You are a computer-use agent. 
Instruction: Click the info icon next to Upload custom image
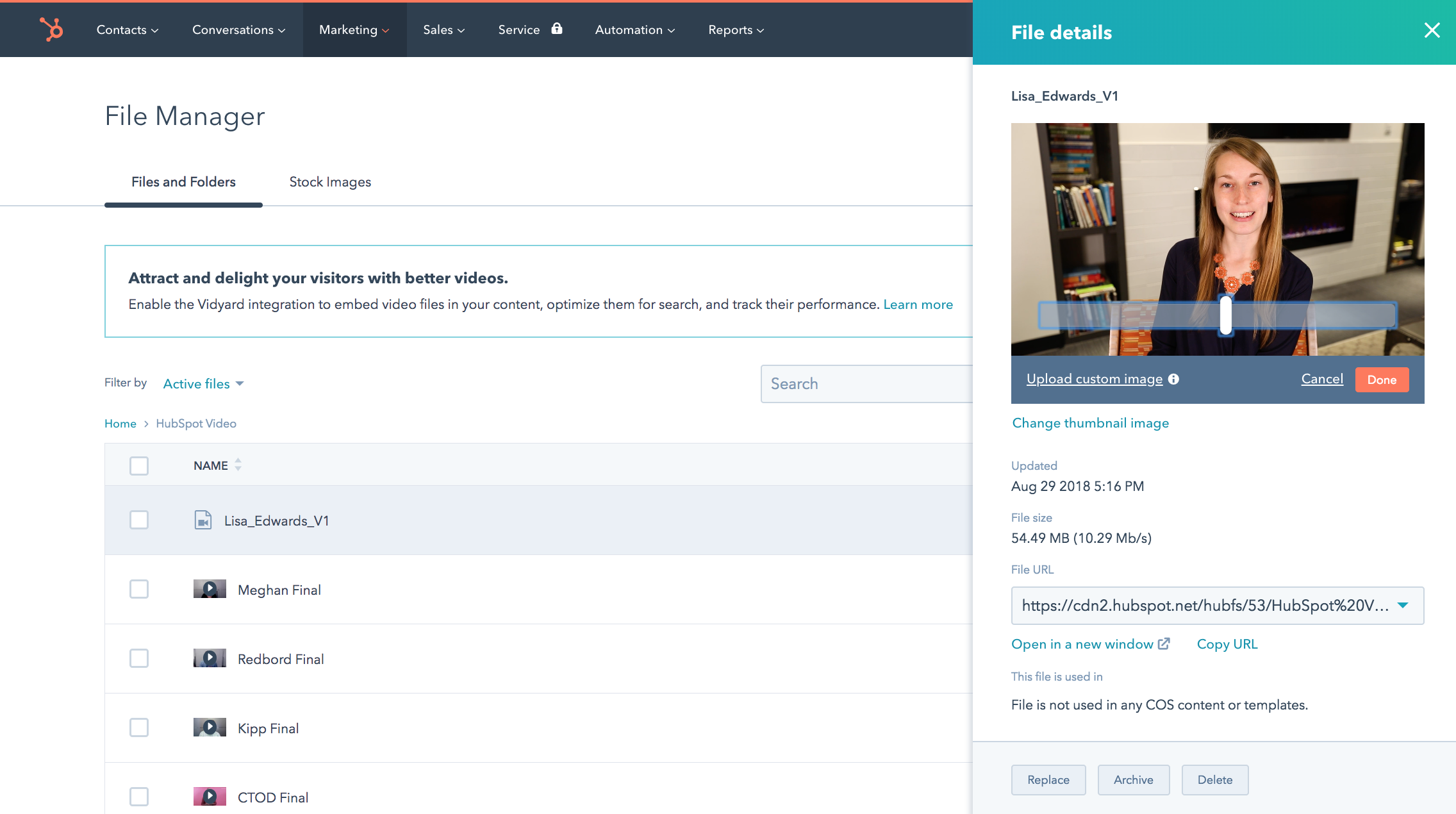1174,379
